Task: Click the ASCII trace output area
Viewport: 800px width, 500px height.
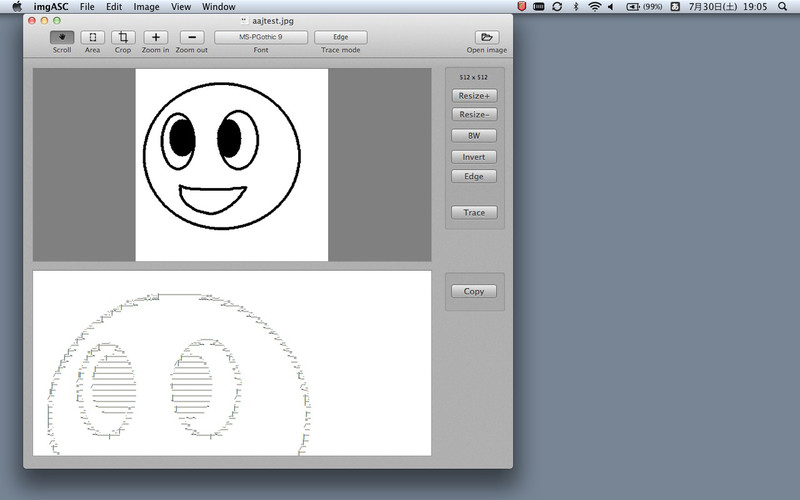Action: [x=232, y=363]
